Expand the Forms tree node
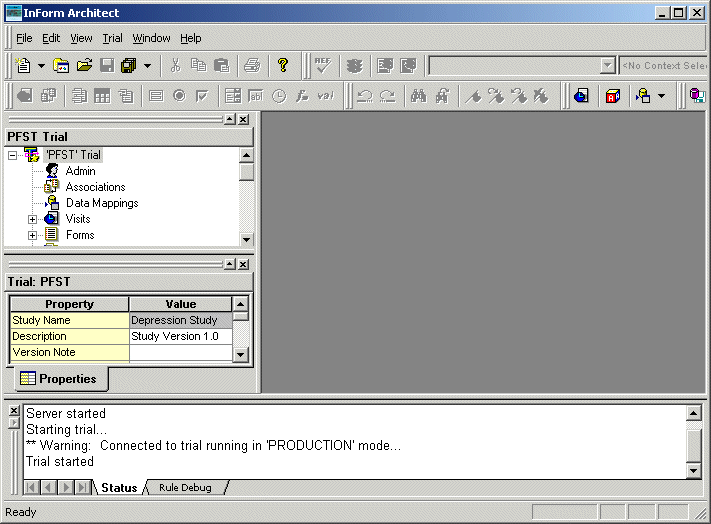The image size is (711, 524). [x=32, y=235]
